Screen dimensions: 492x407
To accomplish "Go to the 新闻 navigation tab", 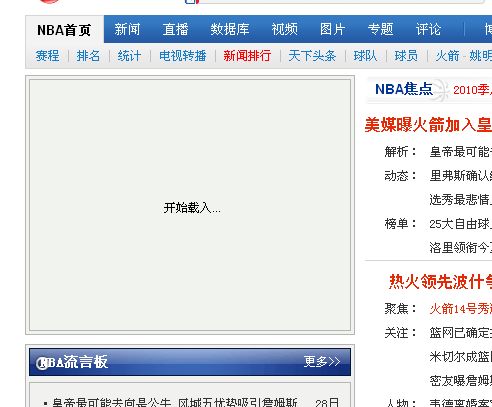I will tap(127, 29).
